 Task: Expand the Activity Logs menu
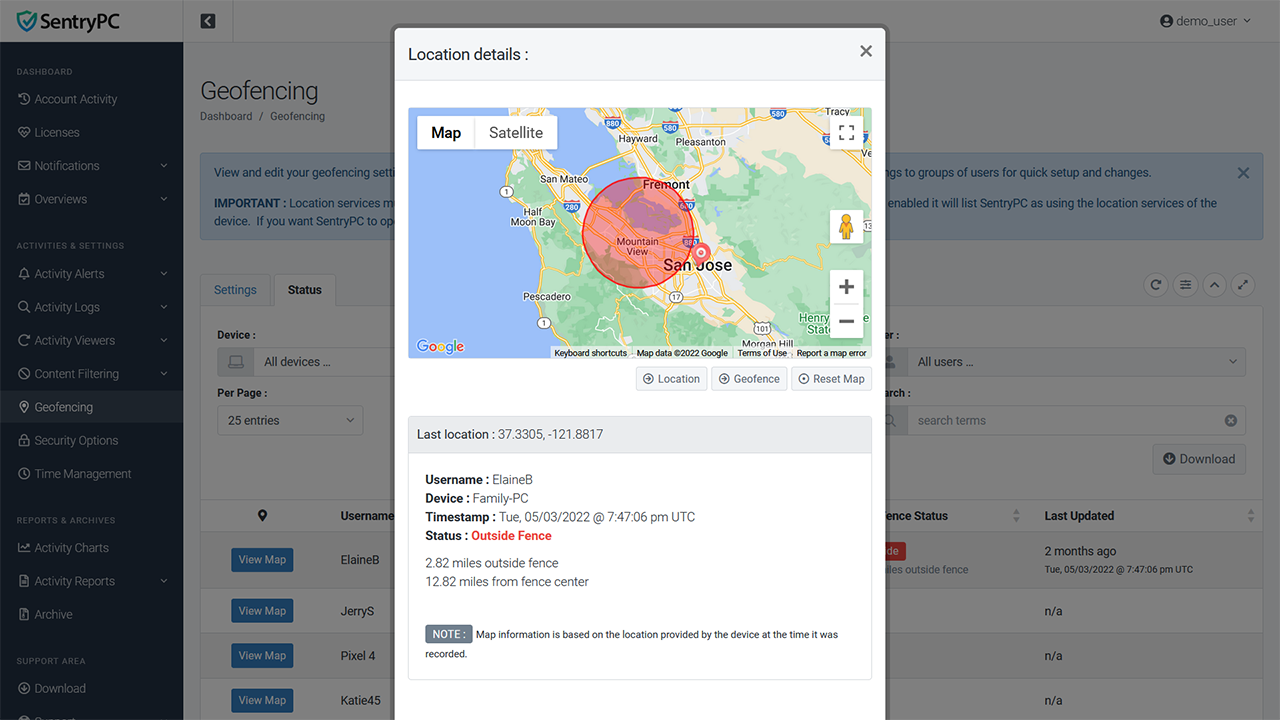coord(92,307)
